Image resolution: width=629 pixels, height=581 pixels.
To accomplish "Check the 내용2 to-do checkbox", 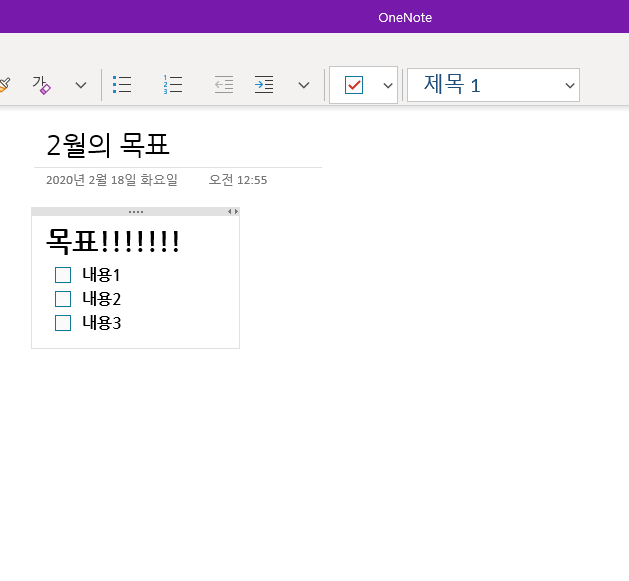I will [63, 299].
